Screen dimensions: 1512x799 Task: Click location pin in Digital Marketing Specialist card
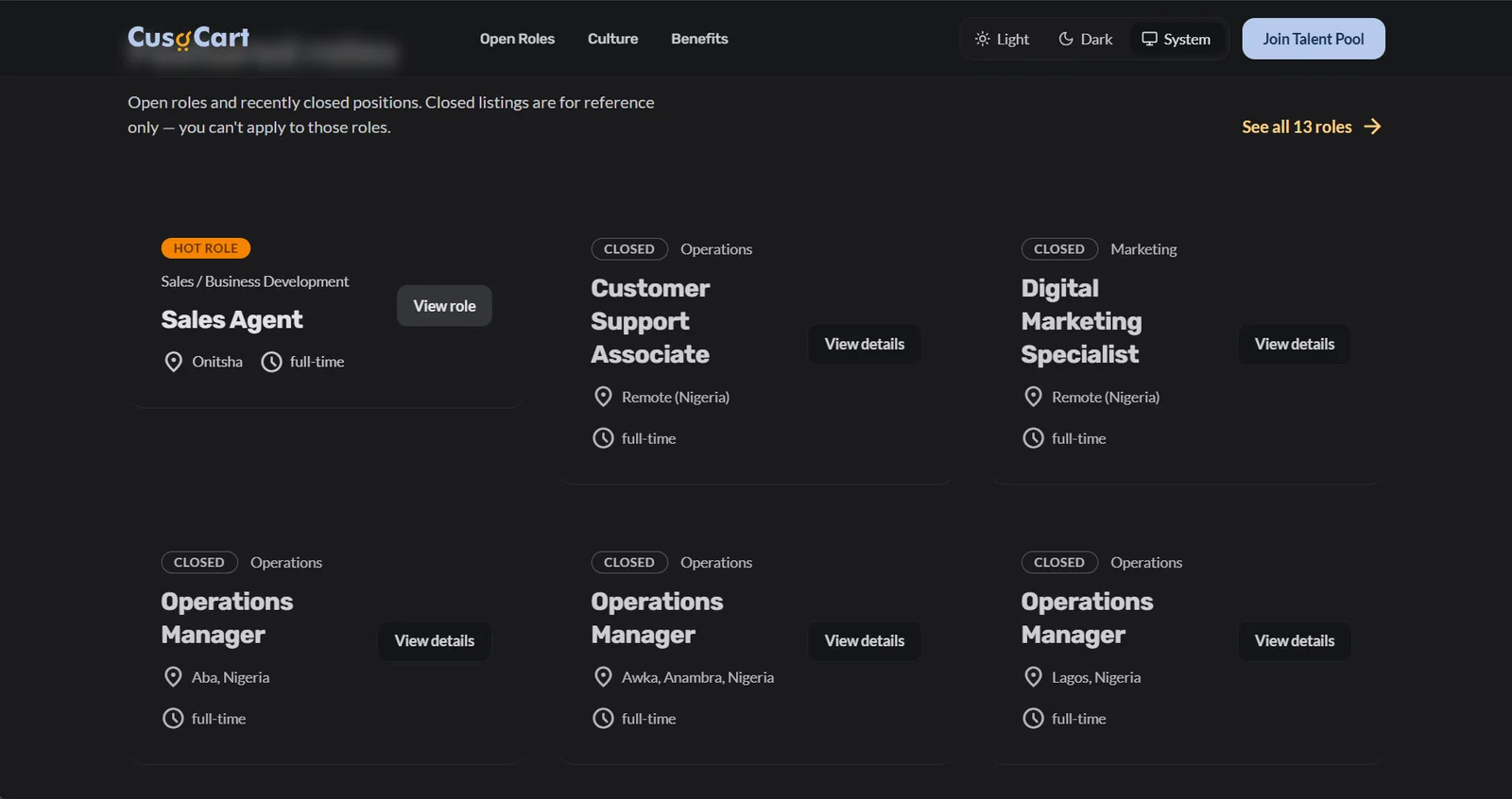pyautogui.click(x=1033, y=397)
